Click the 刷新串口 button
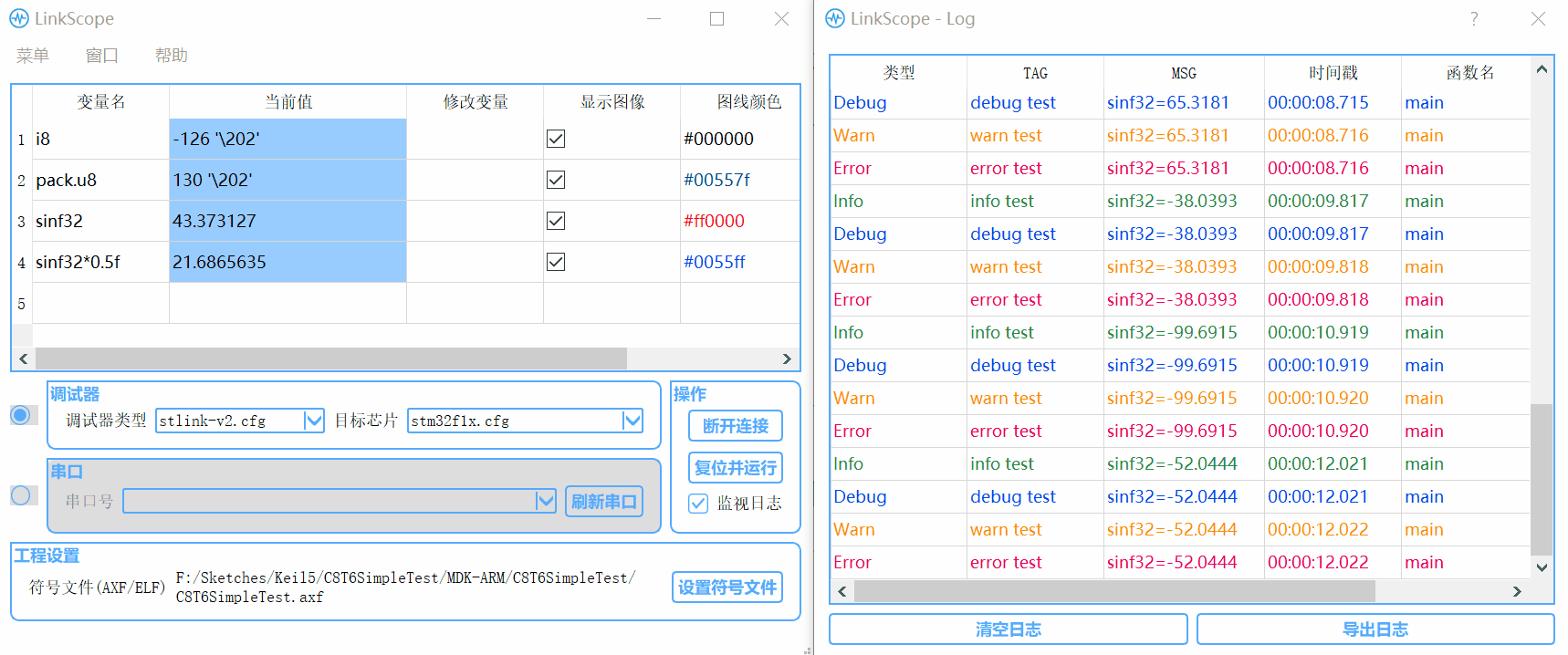1568x655 pixels. (x=604, y=502)
